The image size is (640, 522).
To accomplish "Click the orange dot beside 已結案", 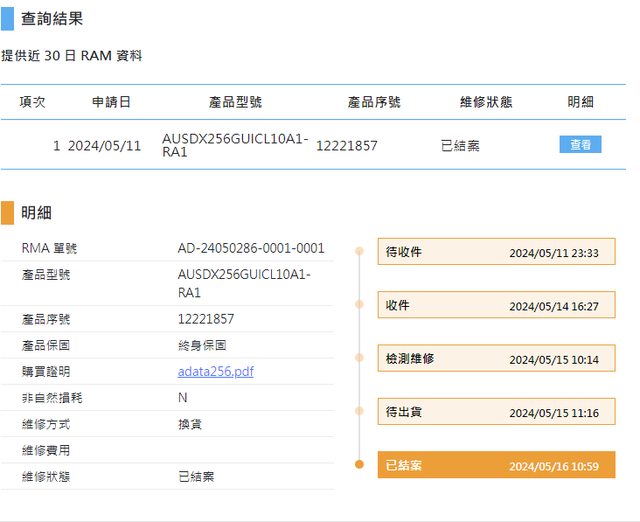I will tap(359, 464).
